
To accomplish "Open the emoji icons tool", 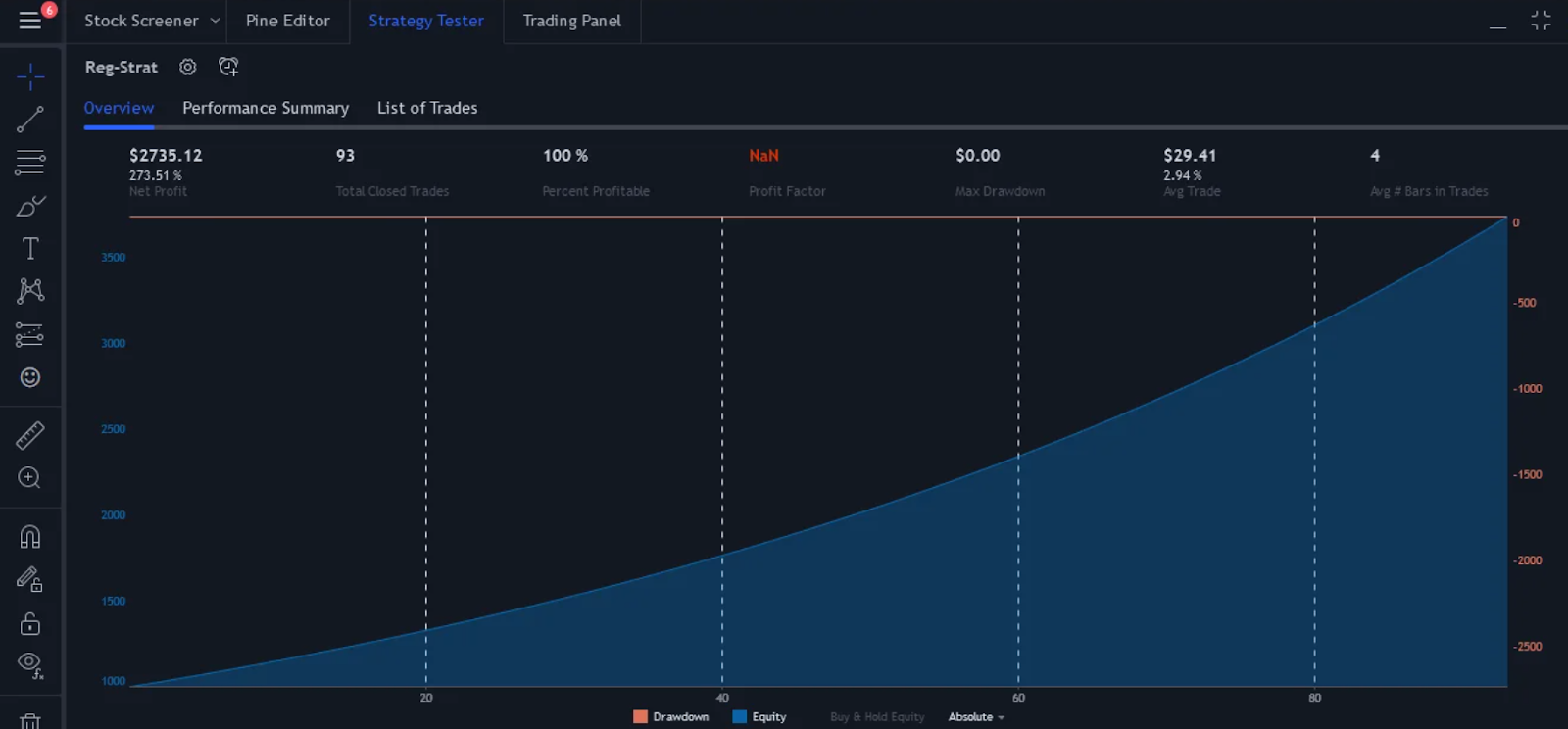I will point(30,377).
